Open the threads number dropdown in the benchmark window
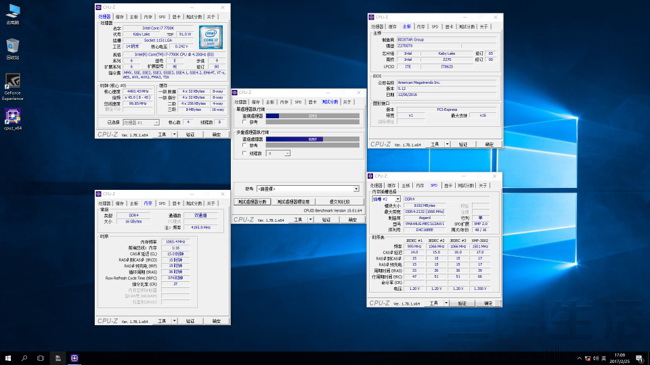The height and width of the screenshot is (365, 650). (278, 153)
